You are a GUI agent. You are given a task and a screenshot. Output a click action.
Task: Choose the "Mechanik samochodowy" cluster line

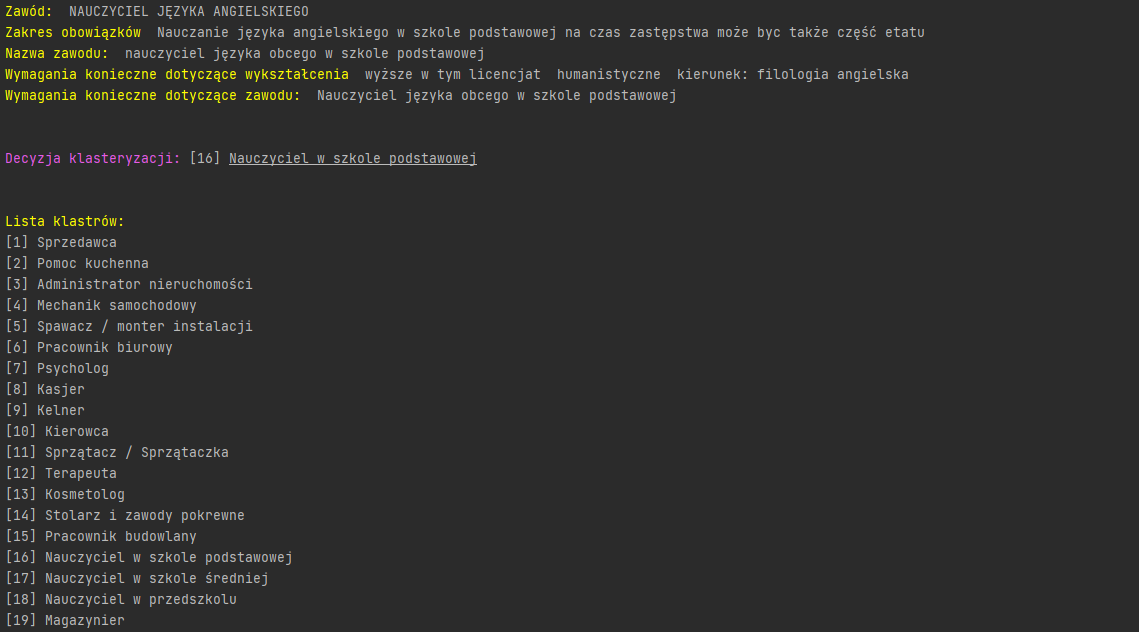pyautogui.click(x=116, y=306)
